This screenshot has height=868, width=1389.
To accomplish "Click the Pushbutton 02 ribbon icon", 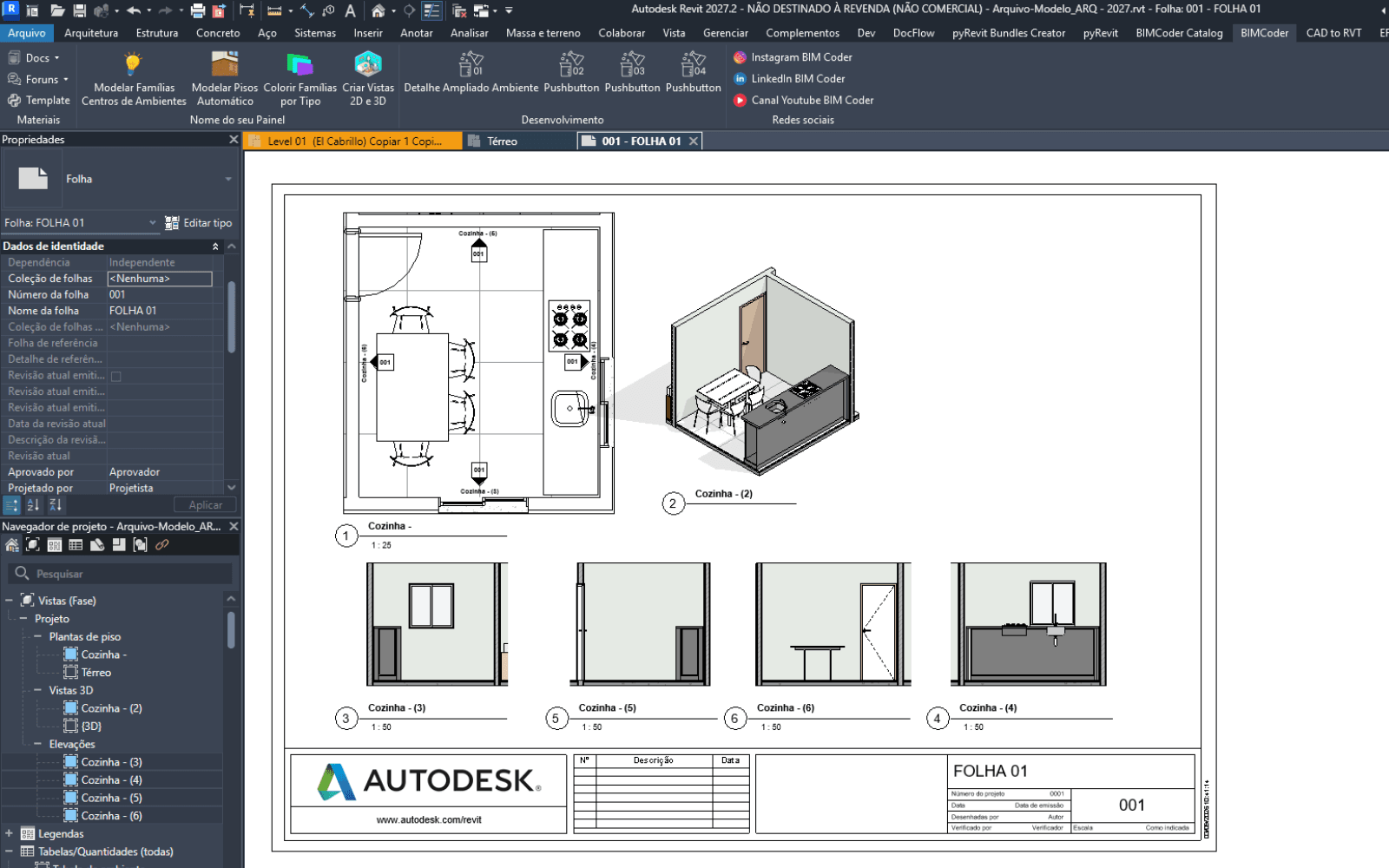I will coord(571,72).
